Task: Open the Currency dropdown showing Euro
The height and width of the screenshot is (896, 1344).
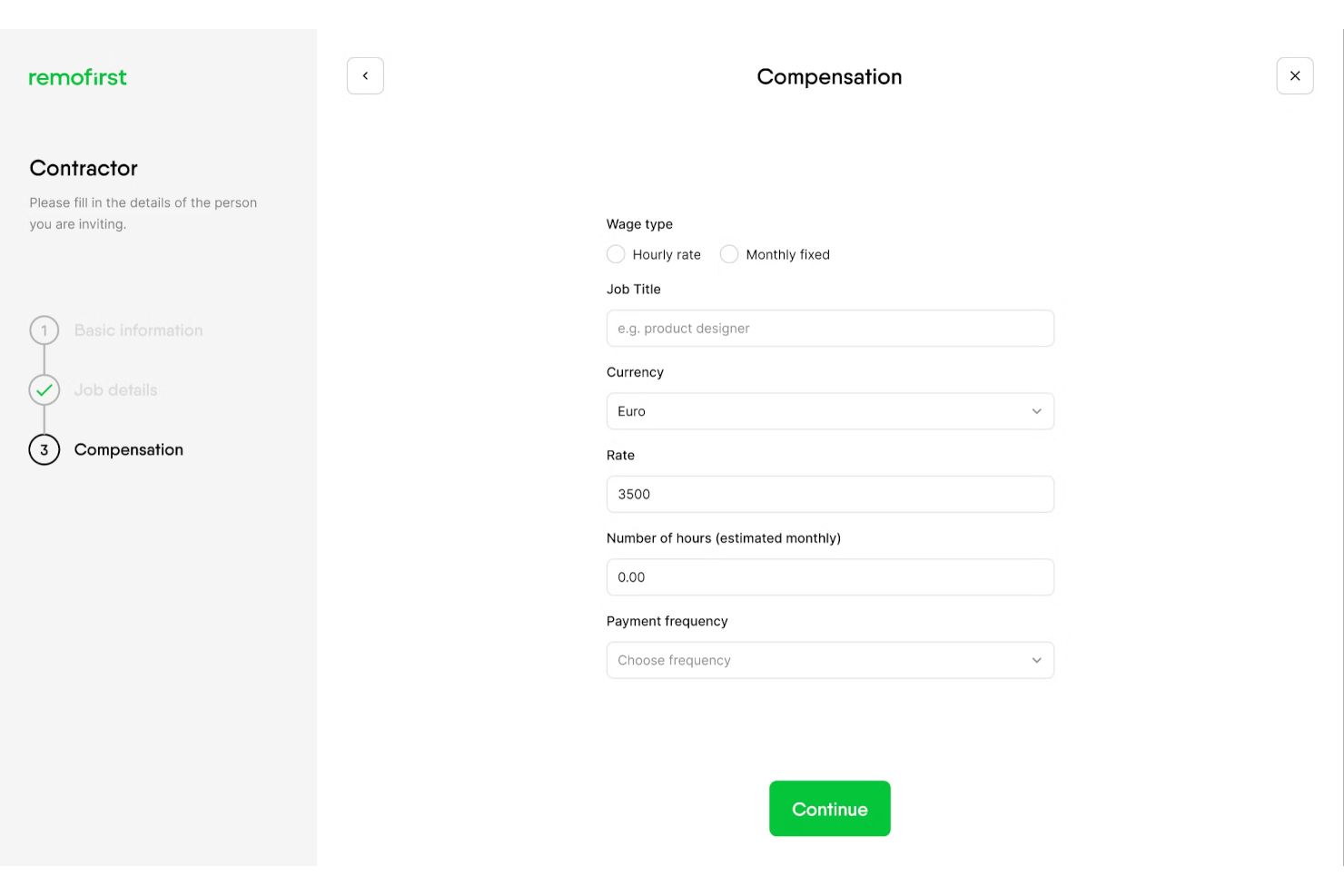Action: click(x=829, y=411)
